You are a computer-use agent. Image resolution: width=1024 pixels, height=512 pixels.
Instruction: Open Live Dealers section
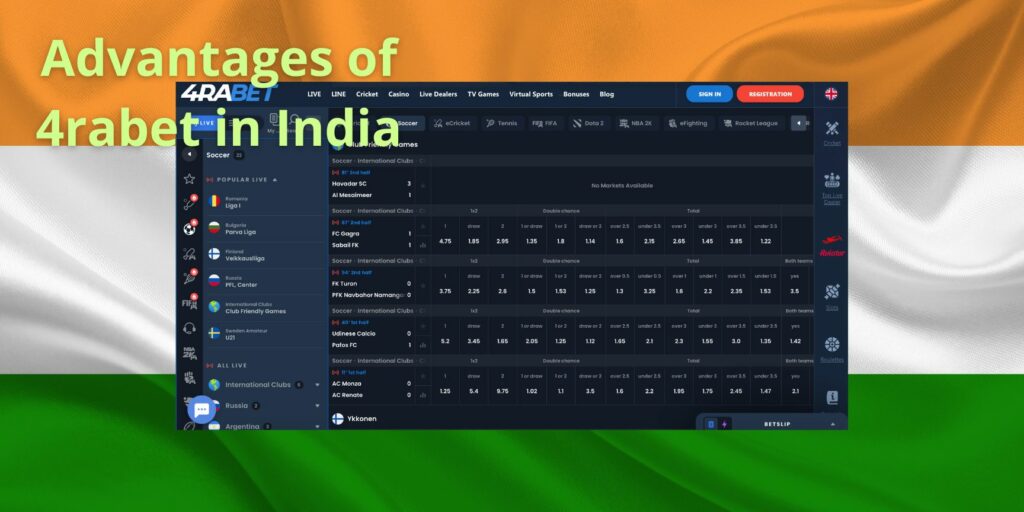coord(438,94)
